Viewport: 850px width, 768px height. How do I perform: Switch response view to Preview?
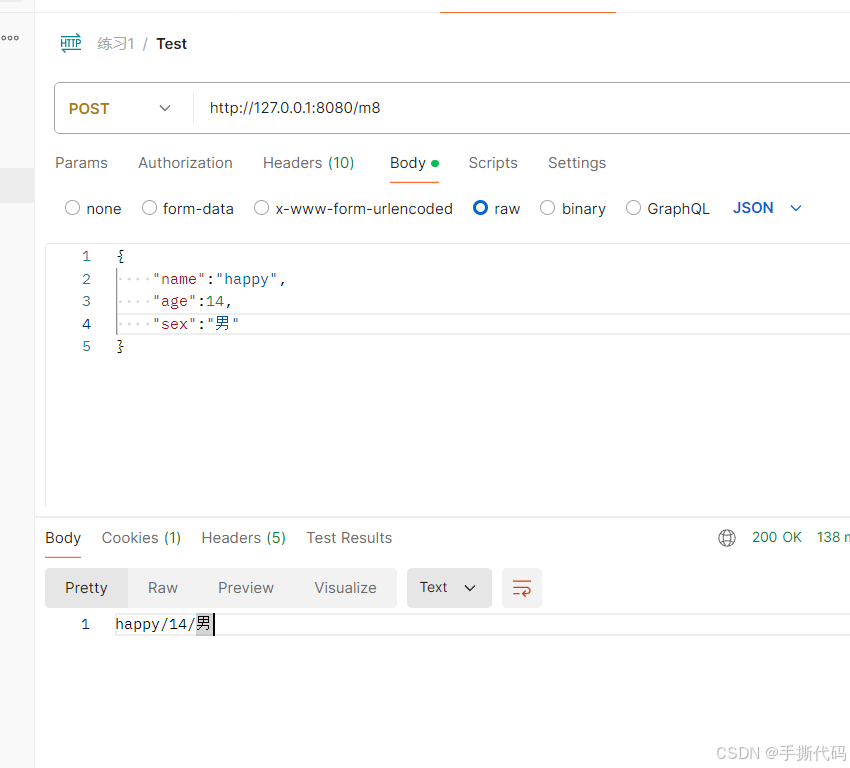(x=246, y=588)
